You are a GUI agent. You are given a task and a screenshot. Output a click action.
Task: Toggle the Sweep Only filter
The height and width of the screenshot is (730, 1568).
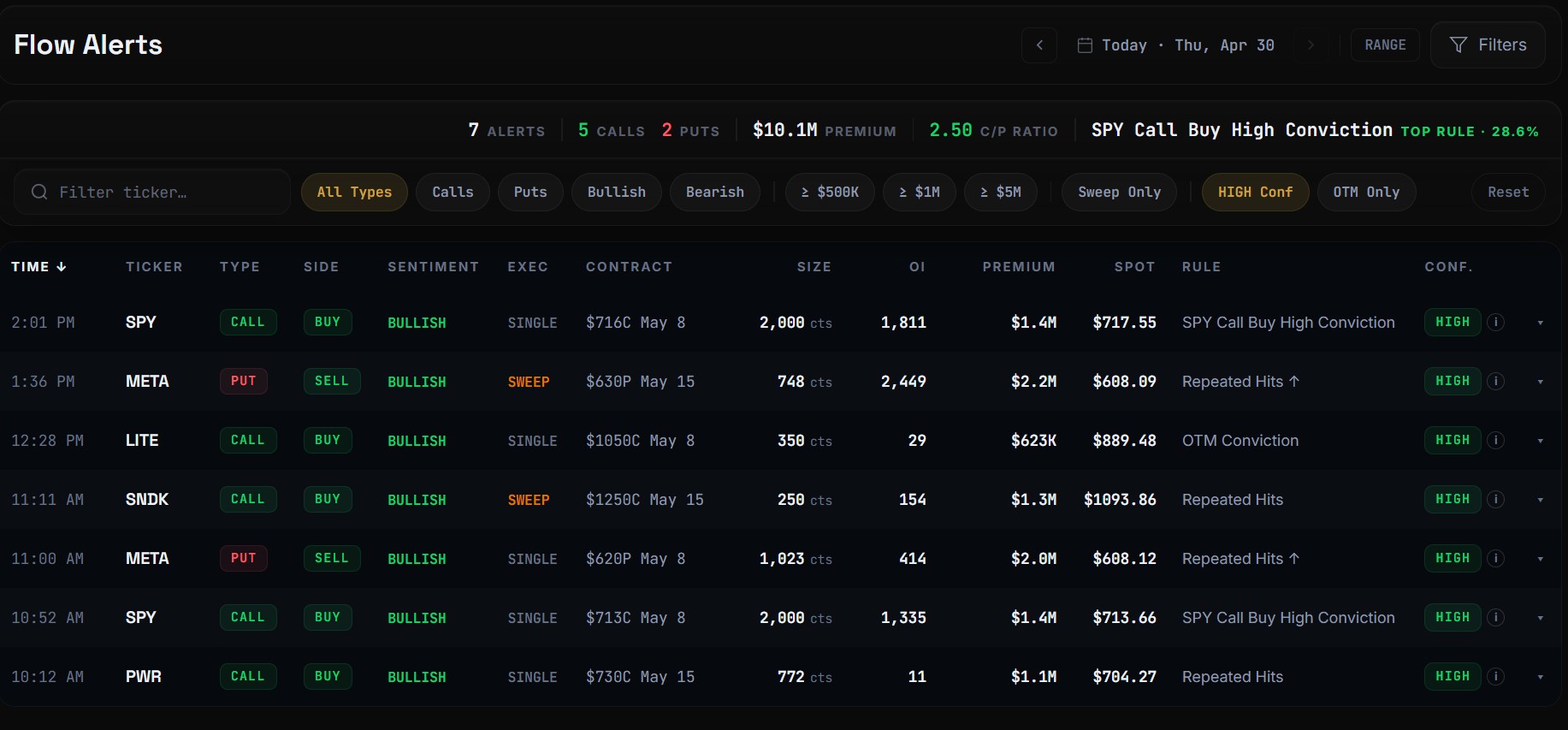coord(1120,192)
